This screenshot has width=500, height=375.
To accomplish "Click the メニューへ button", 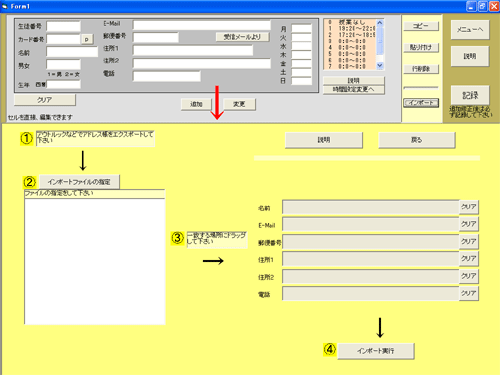I will tap(470, 30).
